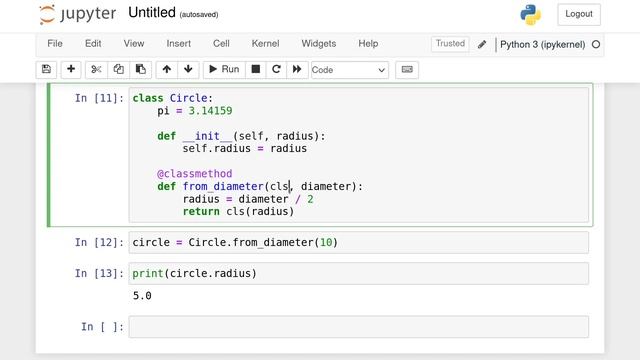The image size is (640, 360).
Task: Open the Edit menu
Action: tap(93, 44)
